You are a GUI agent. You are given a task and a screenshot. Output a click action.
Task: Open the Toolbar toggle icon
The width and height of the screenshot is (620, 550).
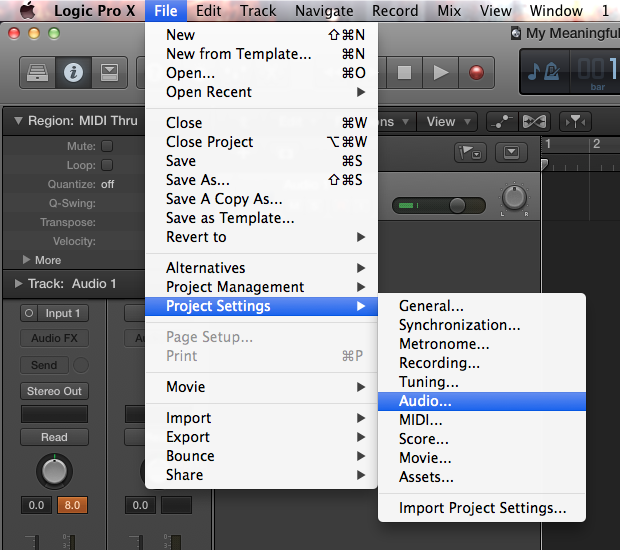tap(110, 72)
